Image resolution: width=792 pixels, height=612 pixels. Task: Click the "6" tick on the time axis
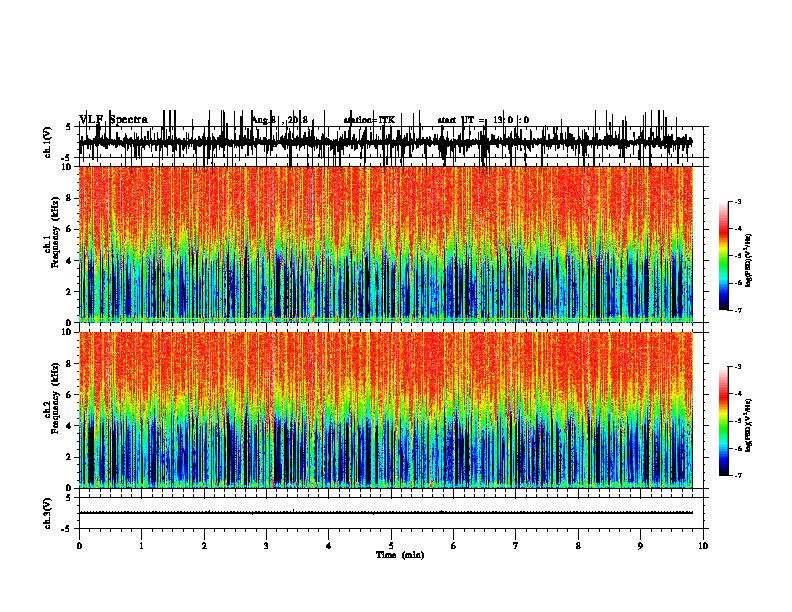click(454, 546)
